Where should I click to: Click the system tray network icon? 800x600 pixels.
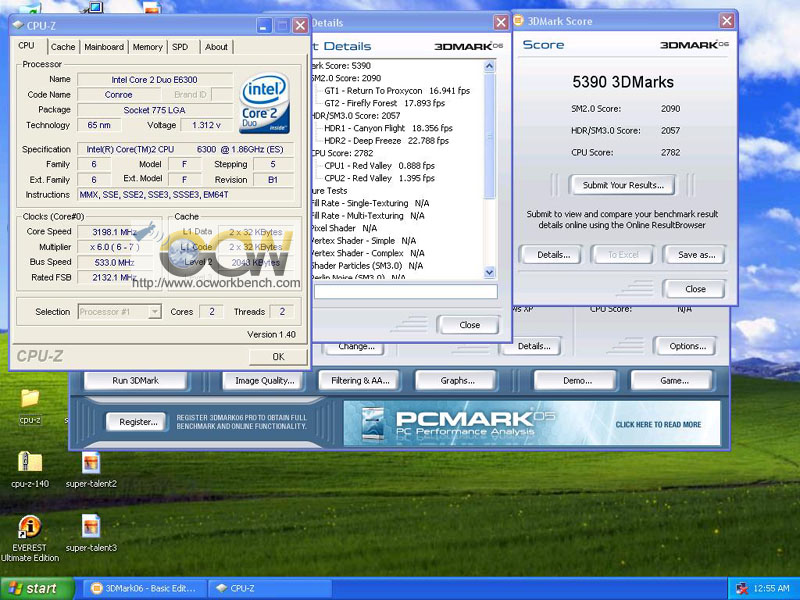(x=742, y=589)
